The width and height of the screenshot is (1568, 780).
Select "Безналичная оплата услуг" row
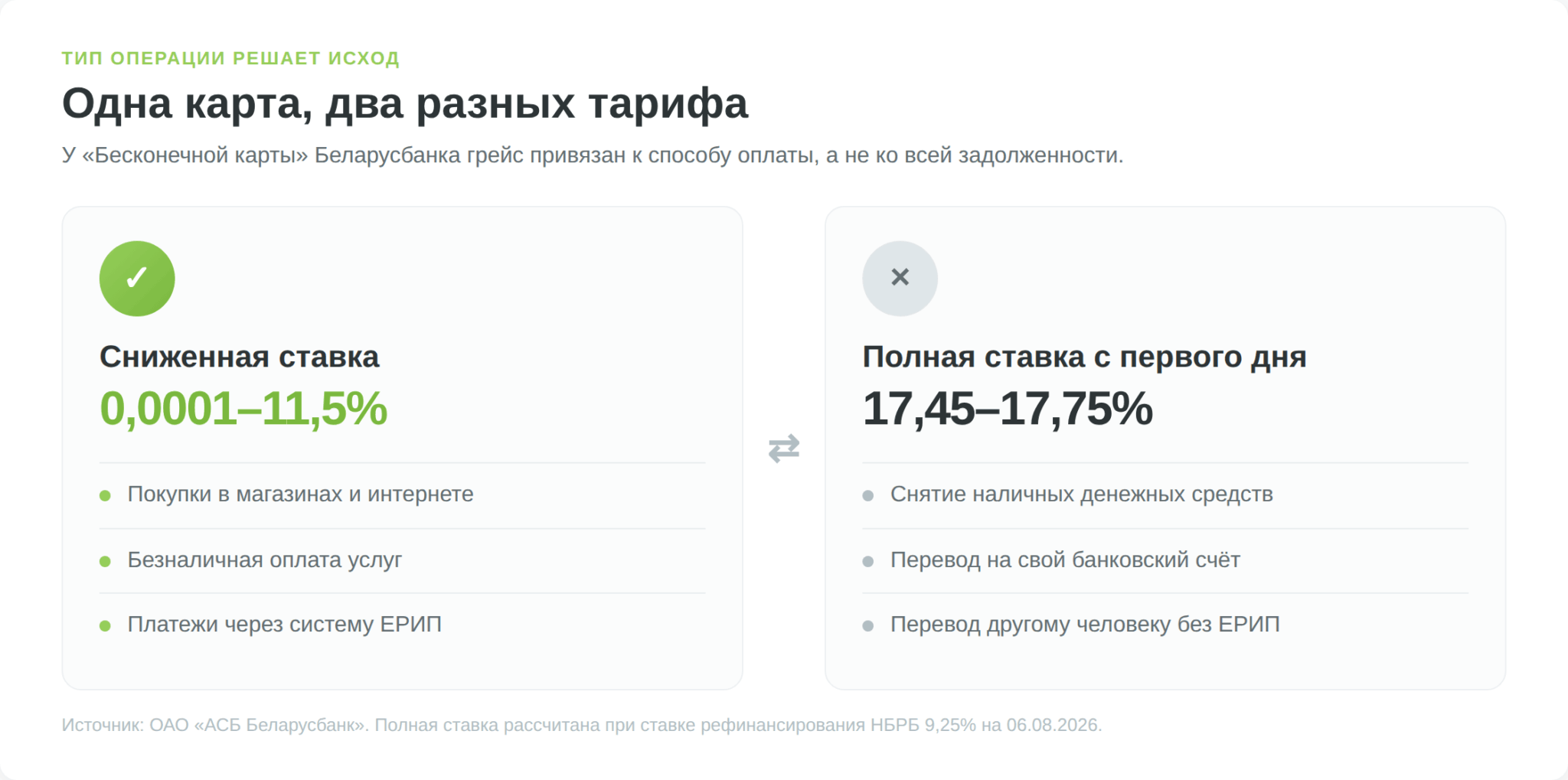pos(403,560)
